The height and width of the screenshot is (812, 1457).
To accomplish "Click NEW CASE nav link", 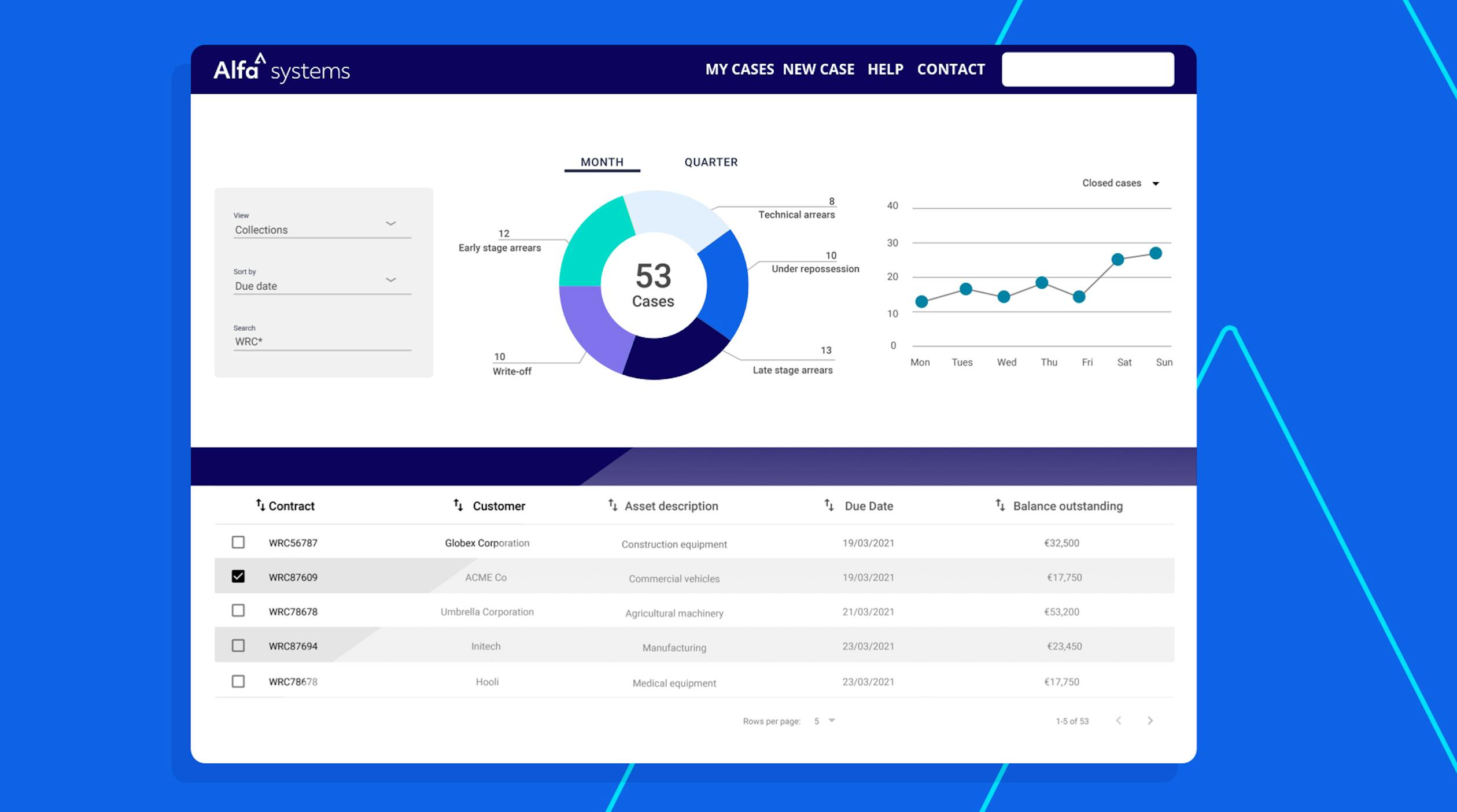I will tap(818, 69).
